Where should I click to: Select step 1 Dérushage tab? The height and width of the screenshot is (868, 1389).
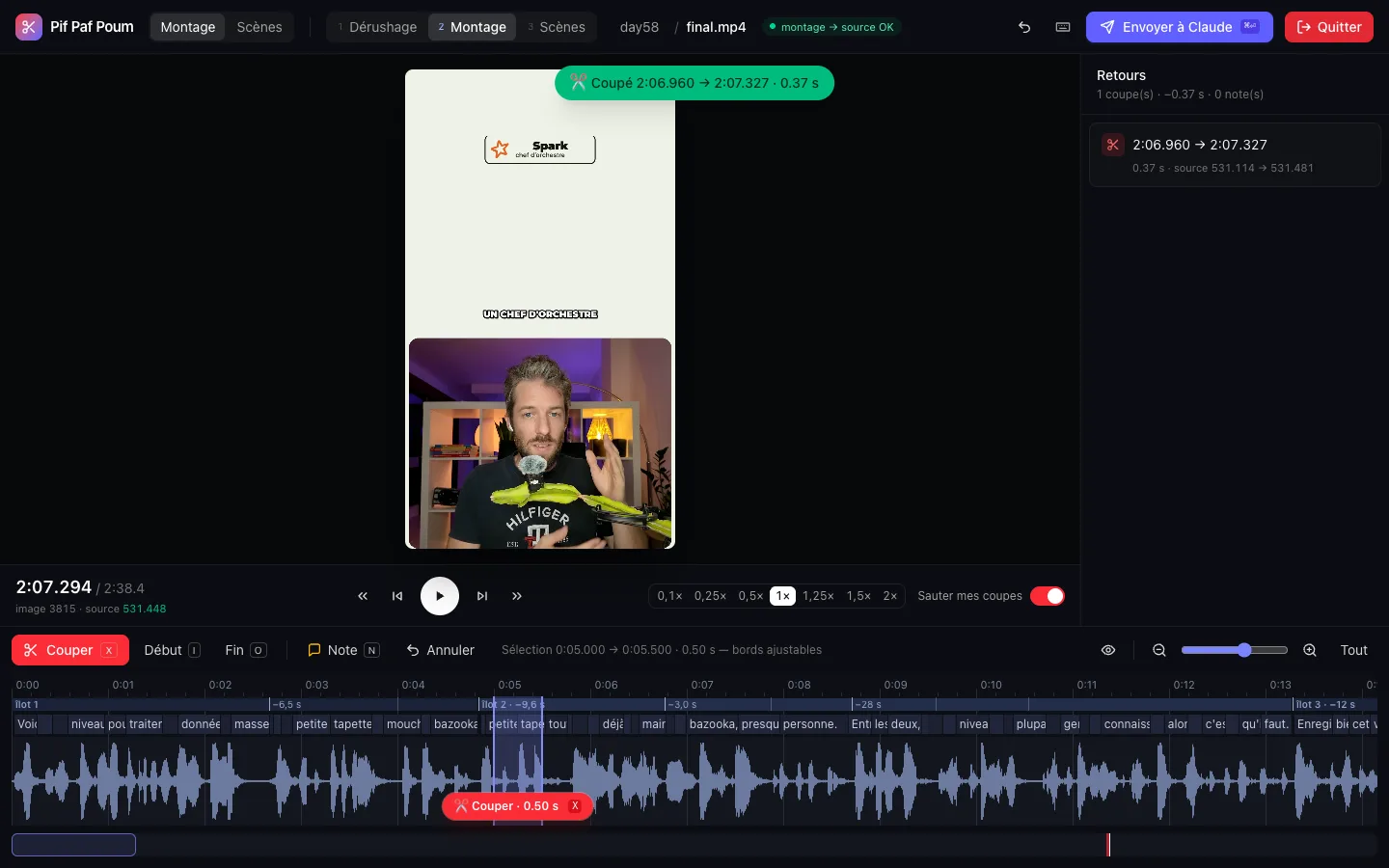tap(377, 27)
